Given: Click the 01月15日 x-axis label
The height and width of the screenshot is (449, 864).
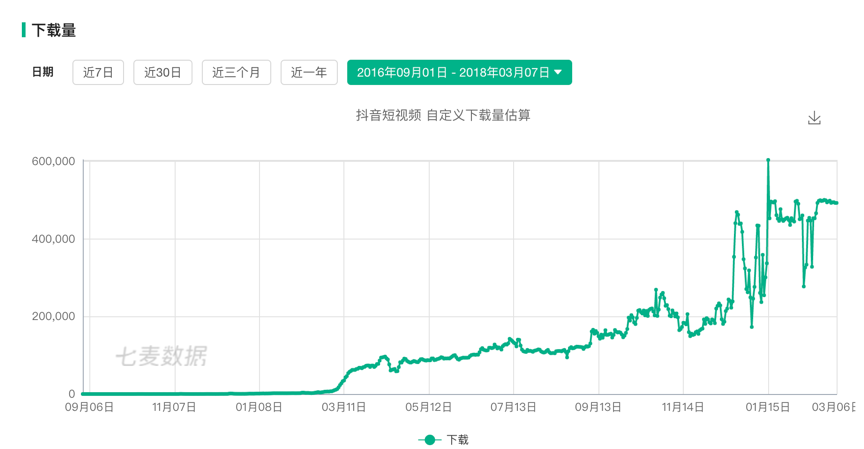Looking at the screenshot, I should [x=768, y=407].
